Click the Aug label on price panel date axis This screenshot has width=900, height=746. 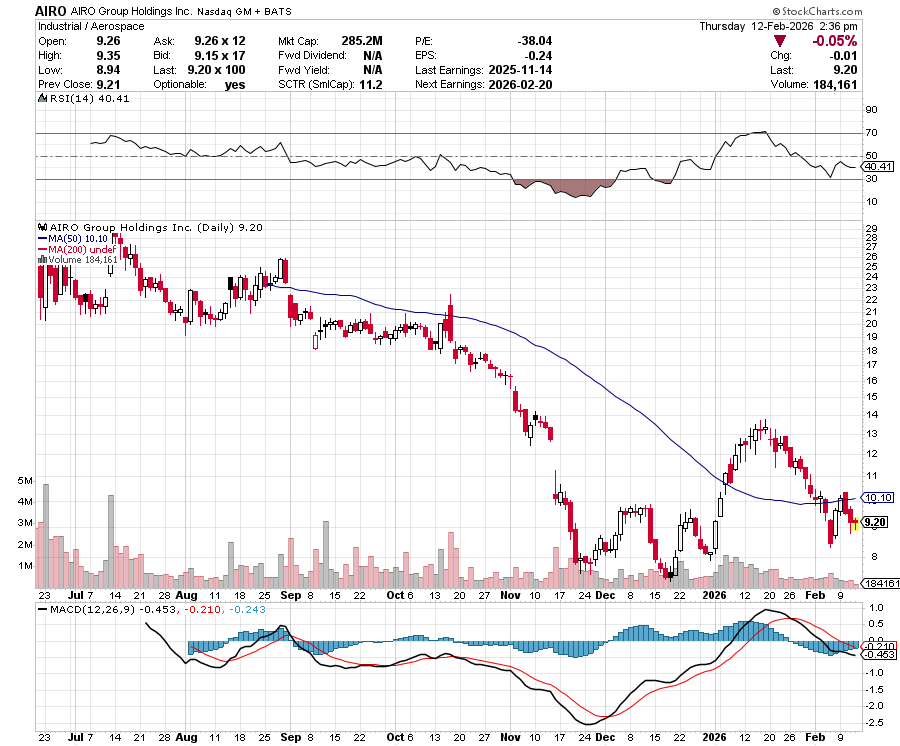coord(186,595)
